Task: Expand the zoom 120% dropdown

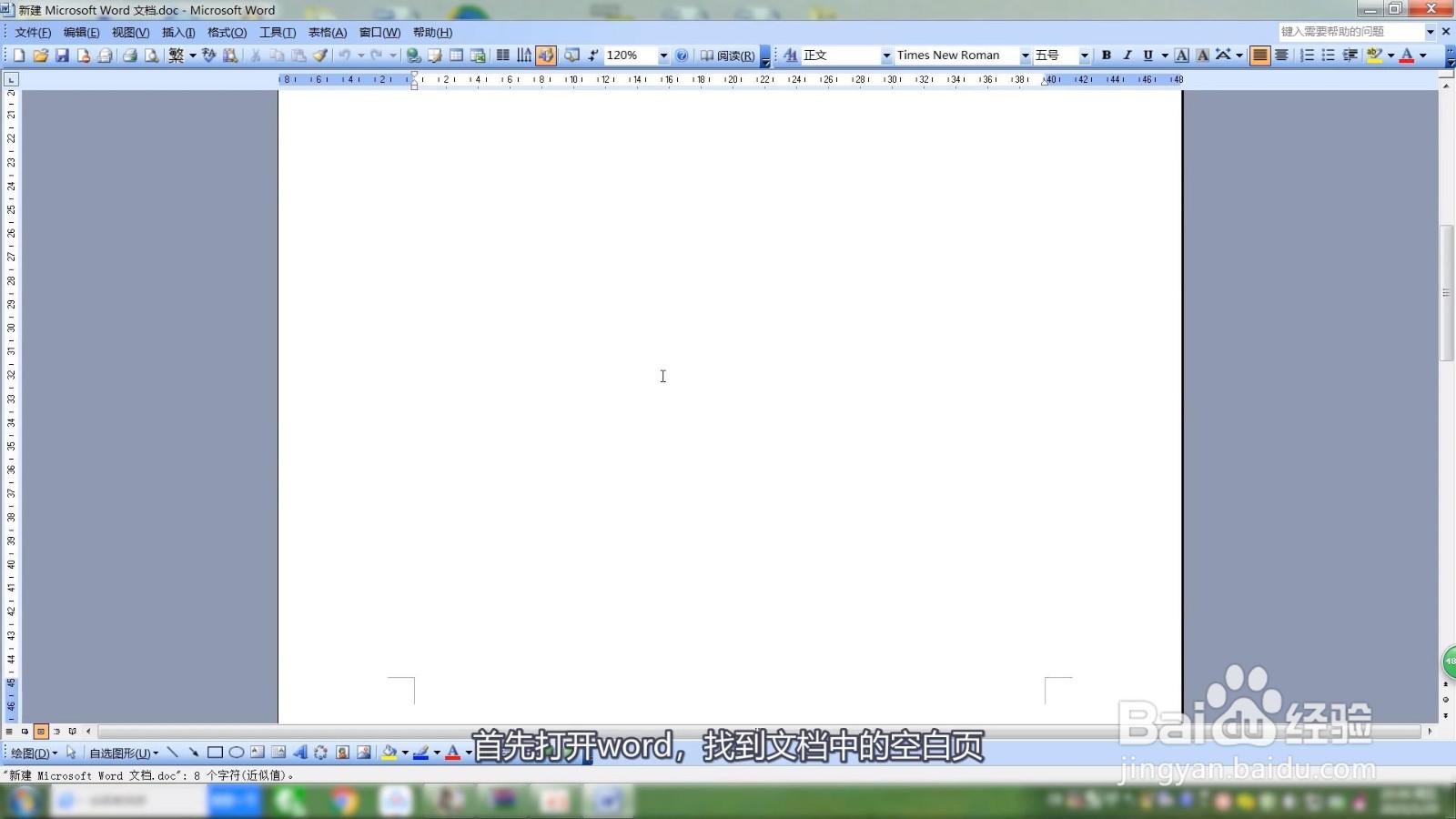Action: [663, 56]
